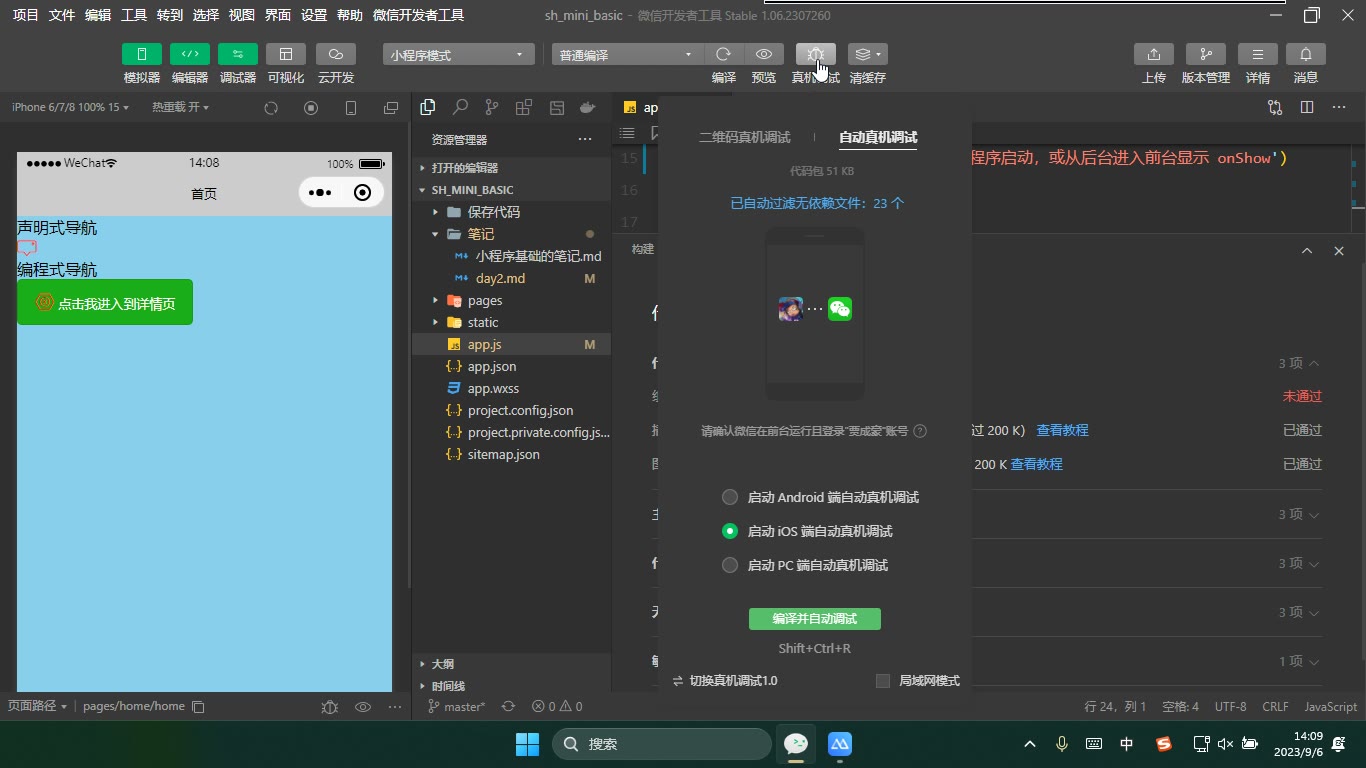The width and height of the screenshot is (1366, 768).
Task: Expand the 大纲 outline section
Action: tap(442, 664)
